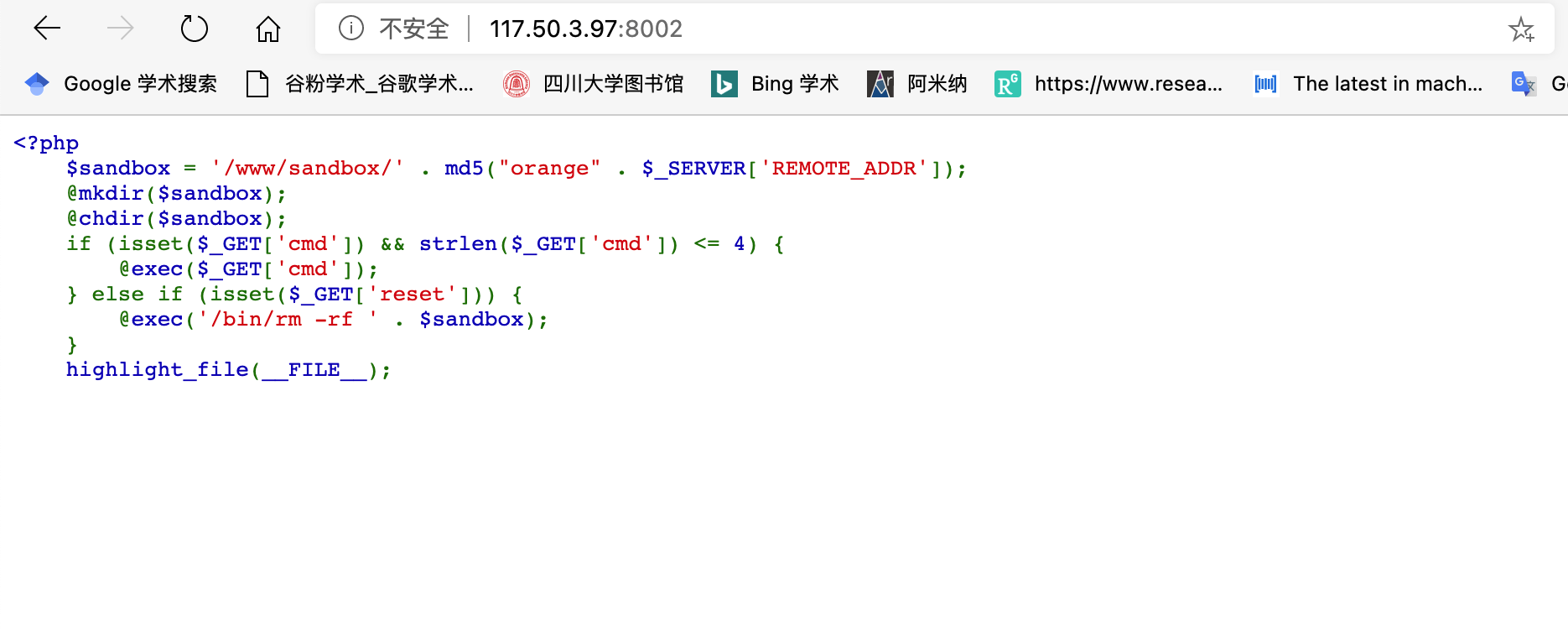
Task: Click the Google Translate bookmark icon
Action: coord(1524,84)
